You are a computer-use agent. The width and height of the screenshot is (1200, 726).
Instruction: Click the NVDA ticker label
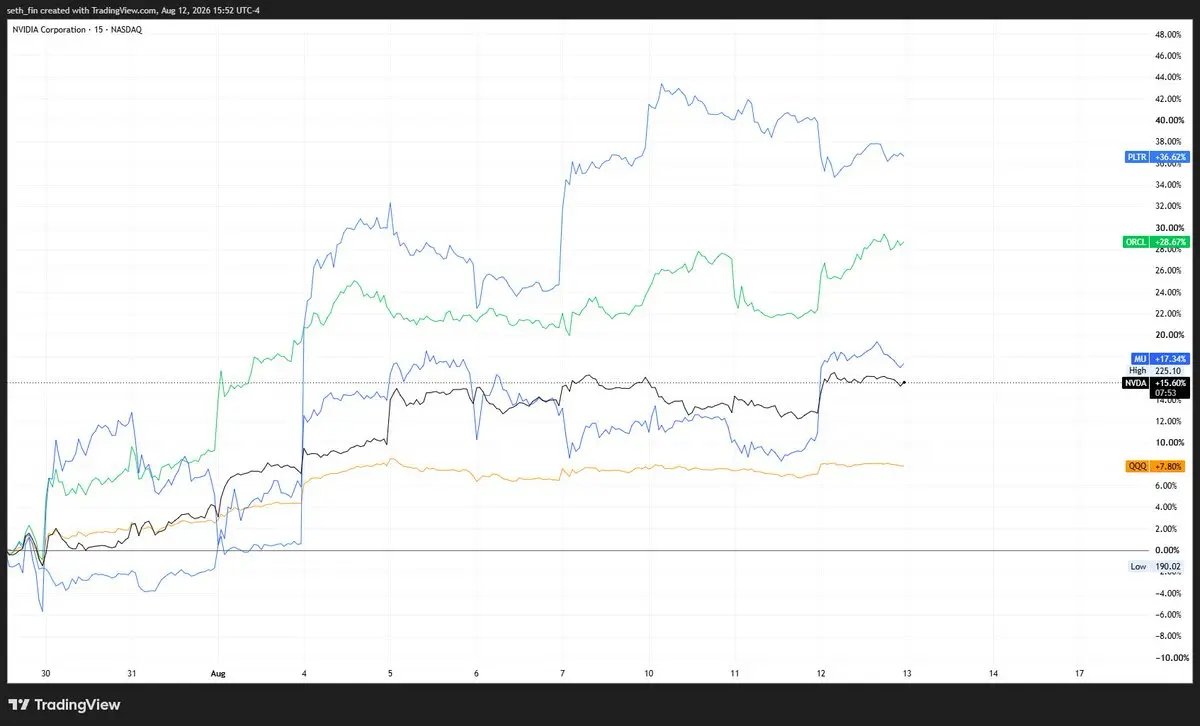(x=1135, y=383)
